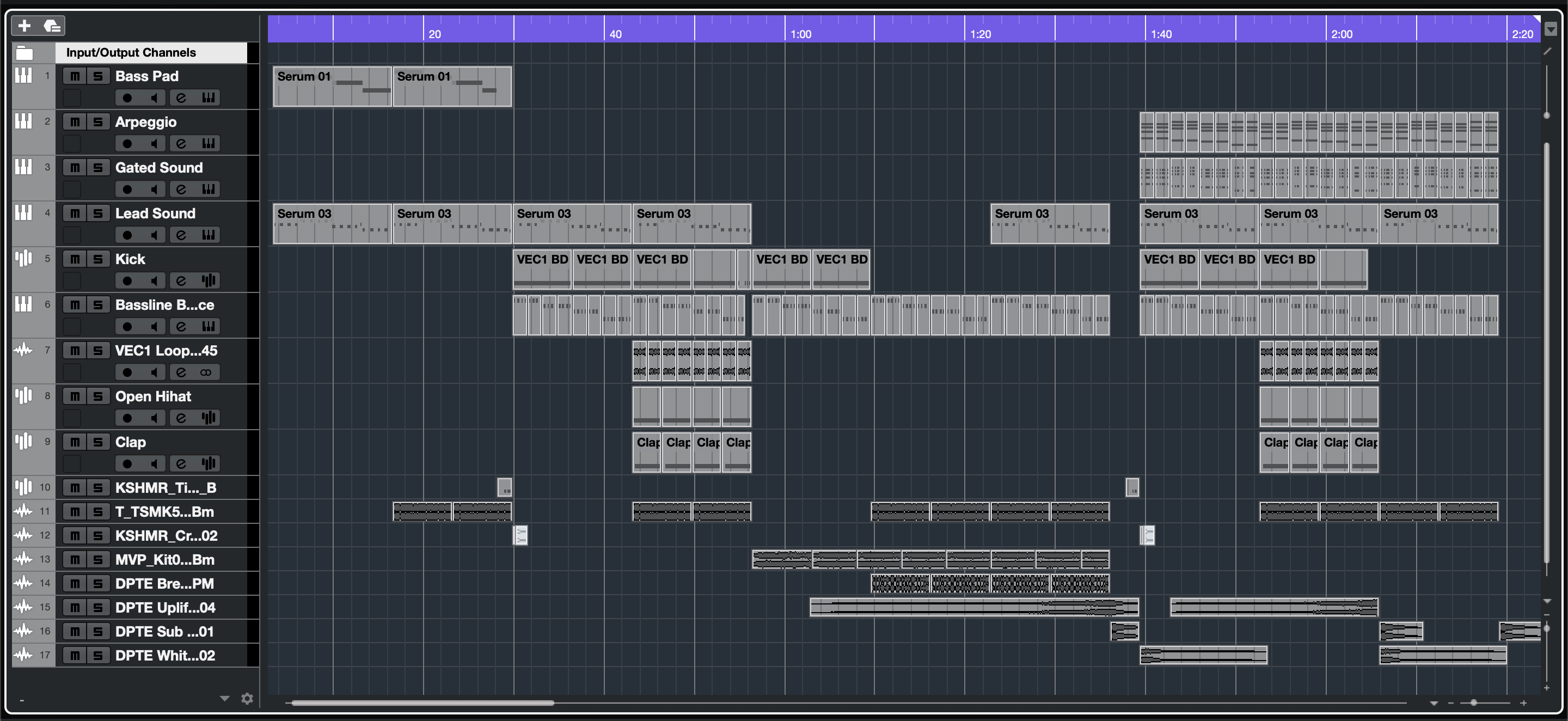Viewport: 1568px width, 721px height.
Task: Solo the Clap track
Action: point(97,442)
